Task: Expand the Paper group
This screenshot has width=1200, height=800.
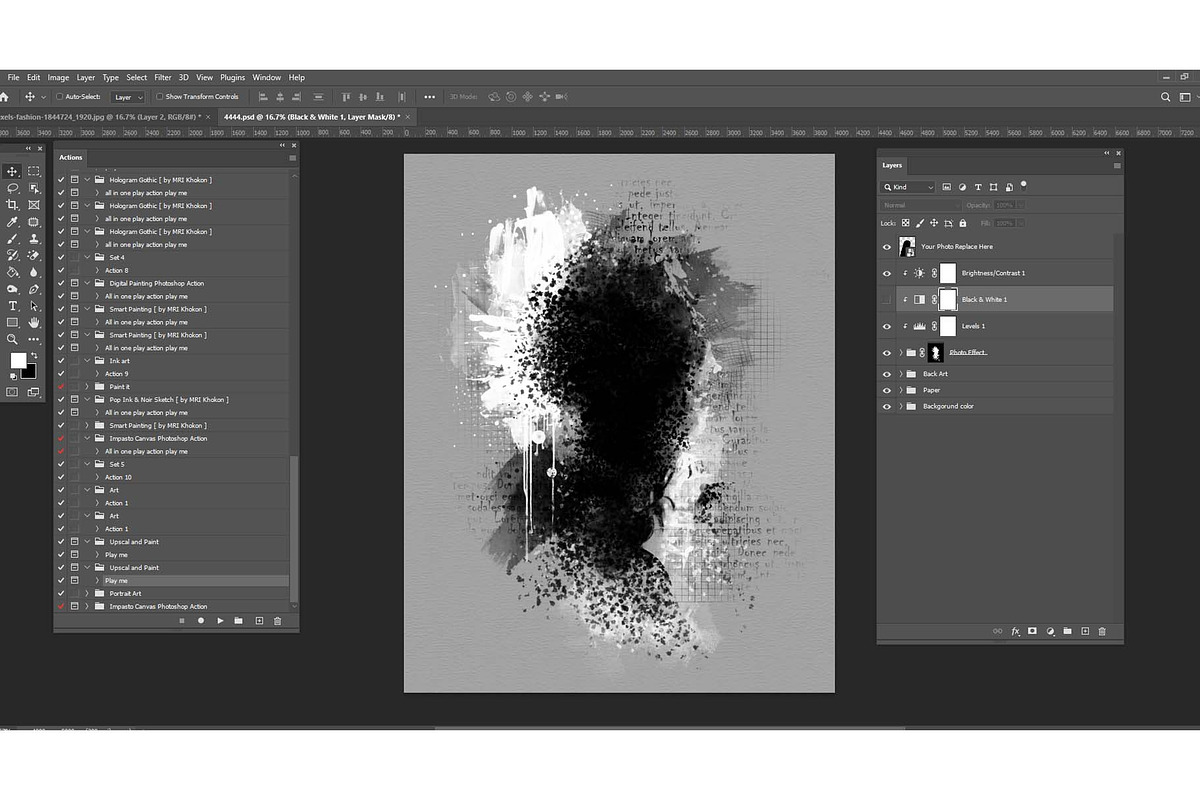Action: (901, 390)
